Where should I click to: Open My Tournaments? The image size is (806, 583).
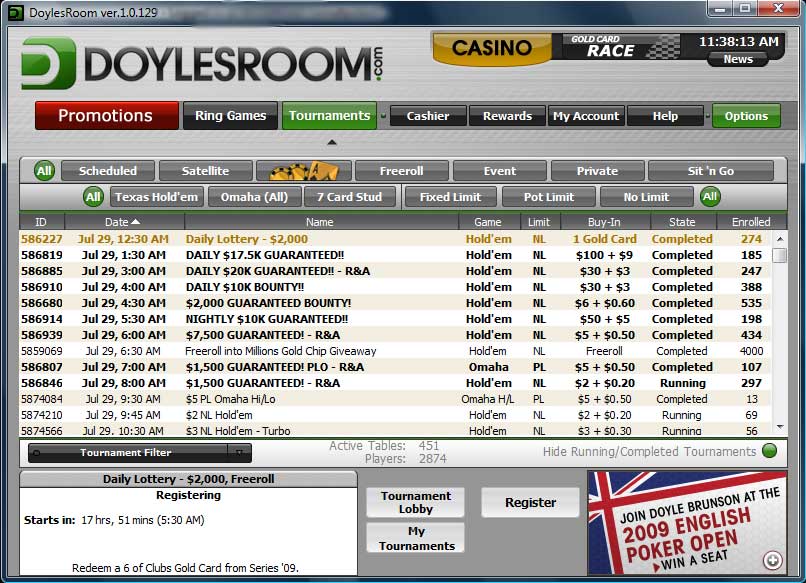click(415, 538)
